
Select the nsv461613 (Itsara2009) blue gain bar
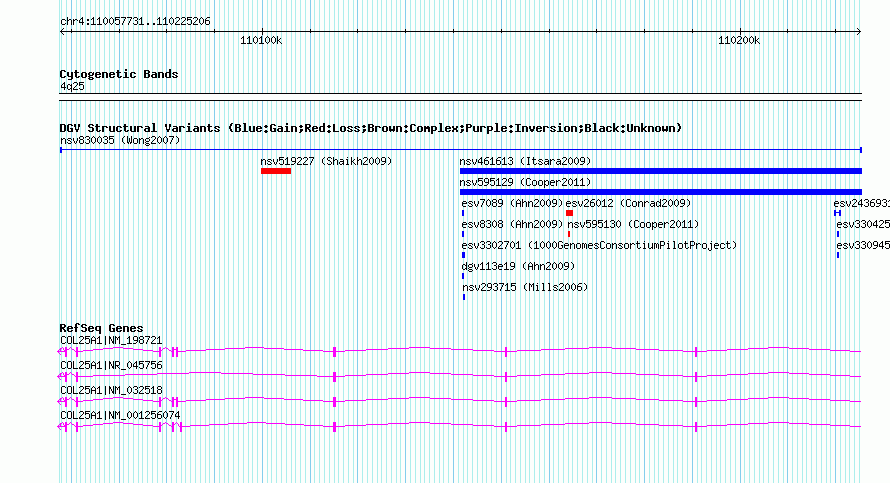coord(661,171)
